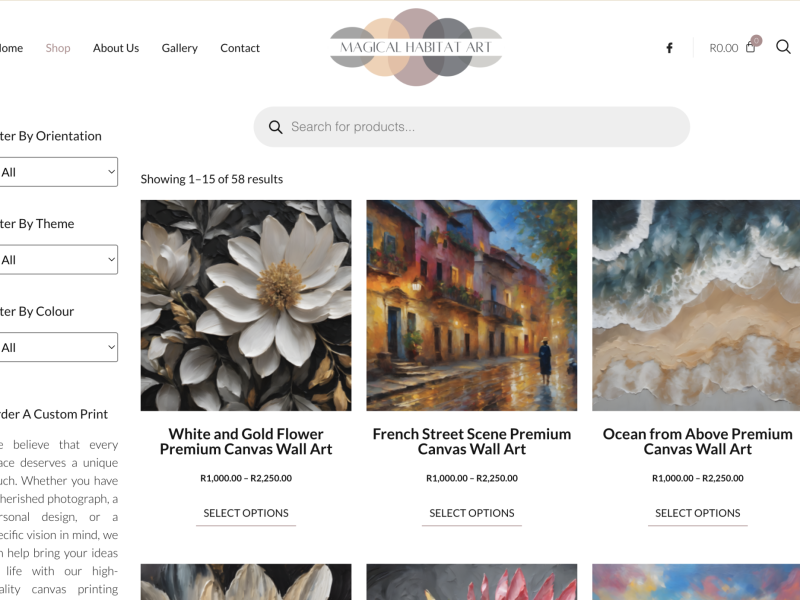Click magnifier icon inside product search bar
The height and width of the screenshot is (600, 800).
tap(275, 127)
